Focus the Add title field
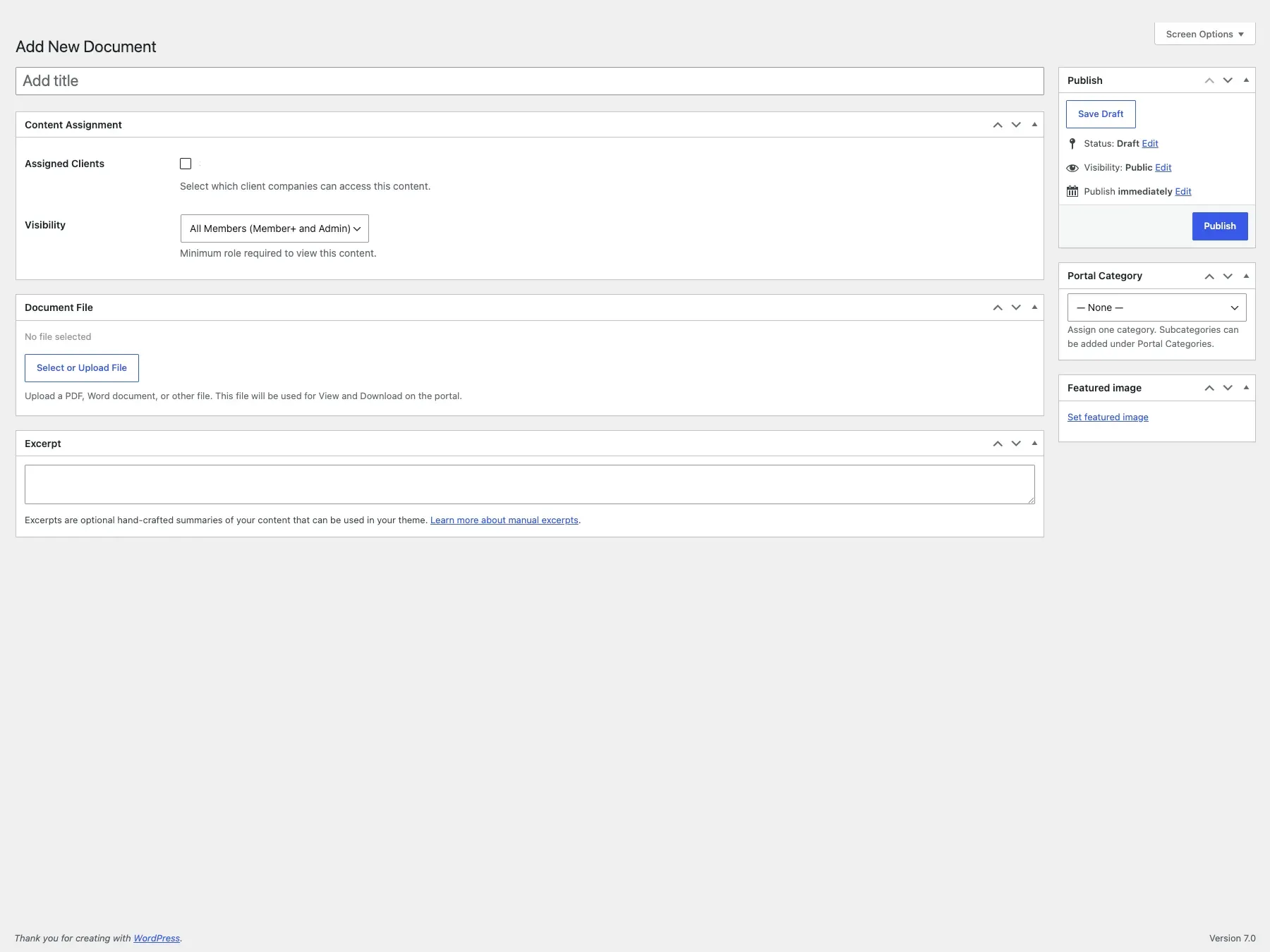The height and width of the screenshot is (952, 1270). (530, 81)
